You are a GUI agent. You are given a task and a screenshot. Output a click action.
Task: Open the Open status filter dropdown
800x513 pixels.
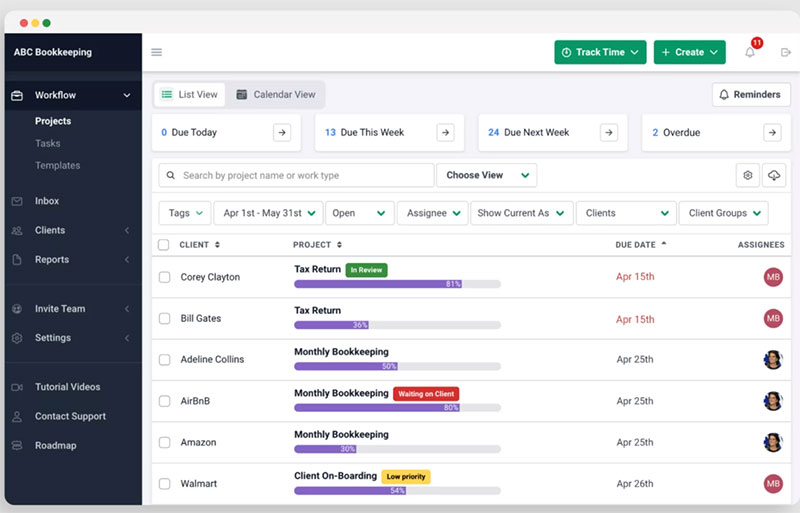pos(360,213)
